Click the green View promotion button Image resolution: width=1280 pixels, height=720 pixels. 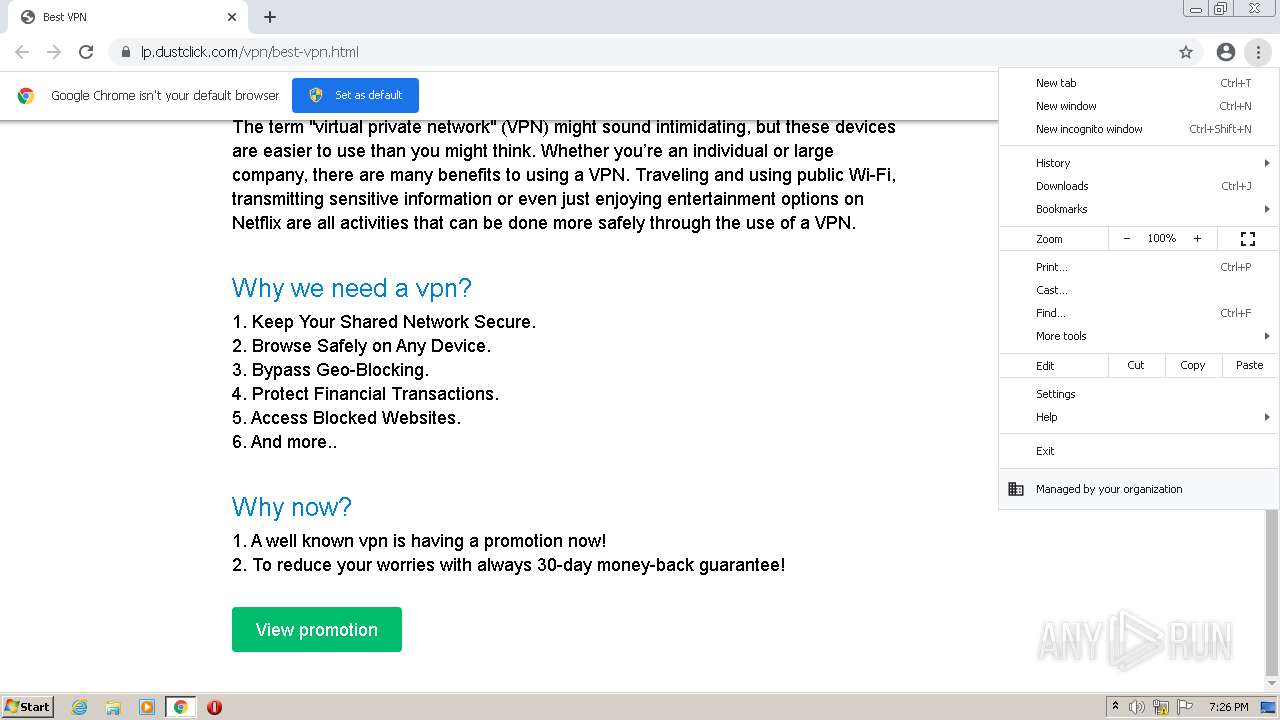click(317, 630)
